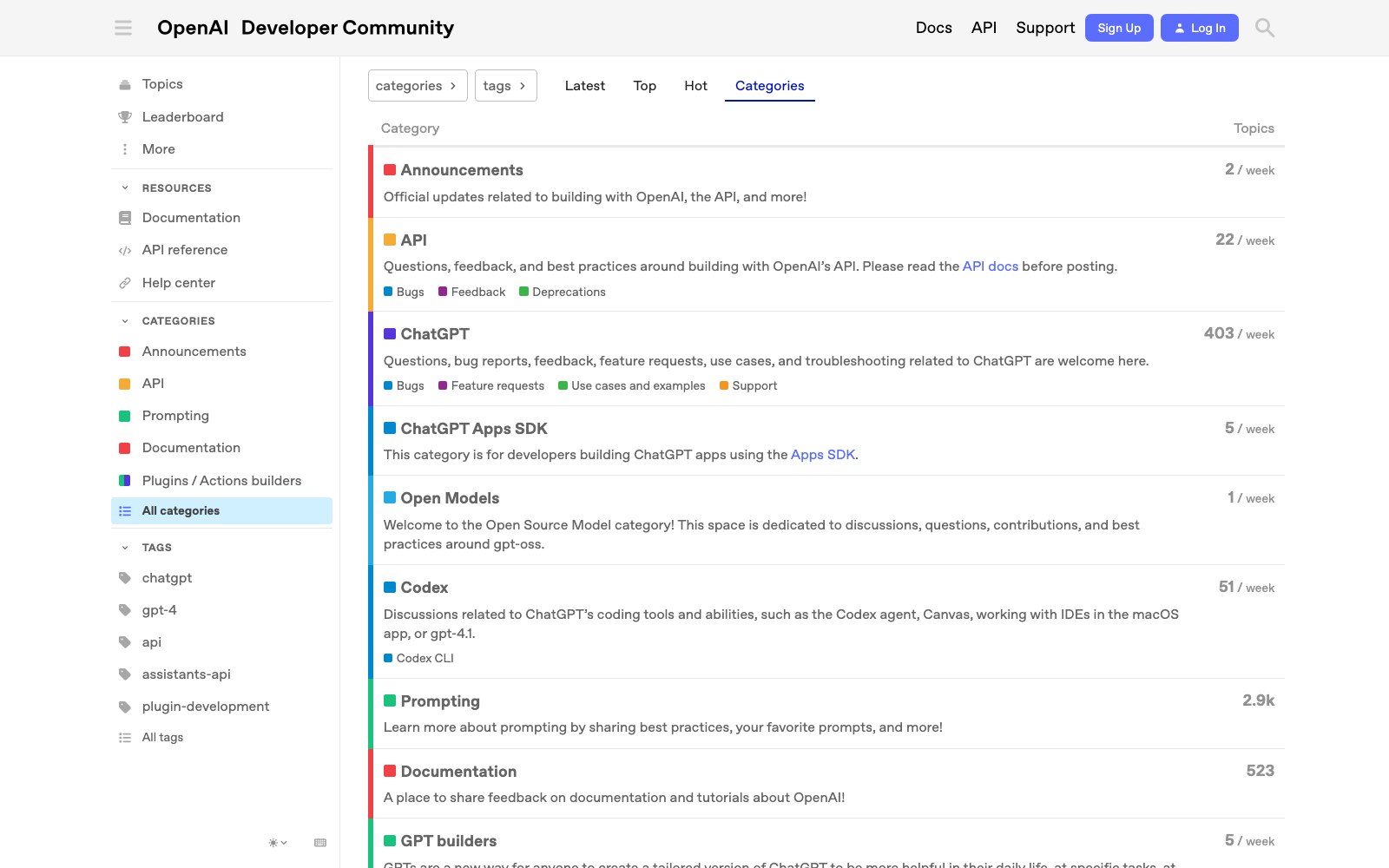Switch to the Top tab
This screenshot has height=868, width=1389.
point(645,86)
